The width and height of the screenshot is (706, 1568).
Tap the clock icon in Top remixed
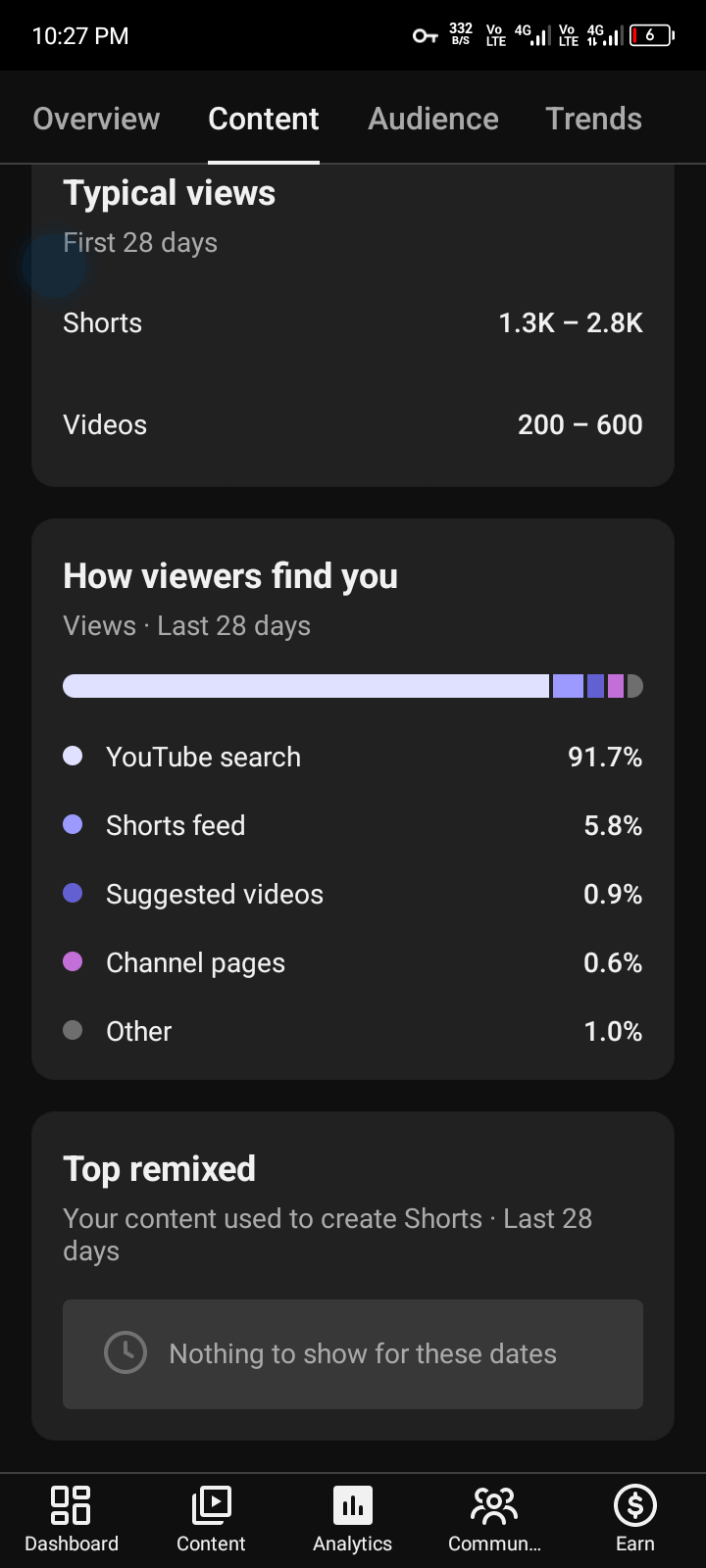coord(126,1352)
